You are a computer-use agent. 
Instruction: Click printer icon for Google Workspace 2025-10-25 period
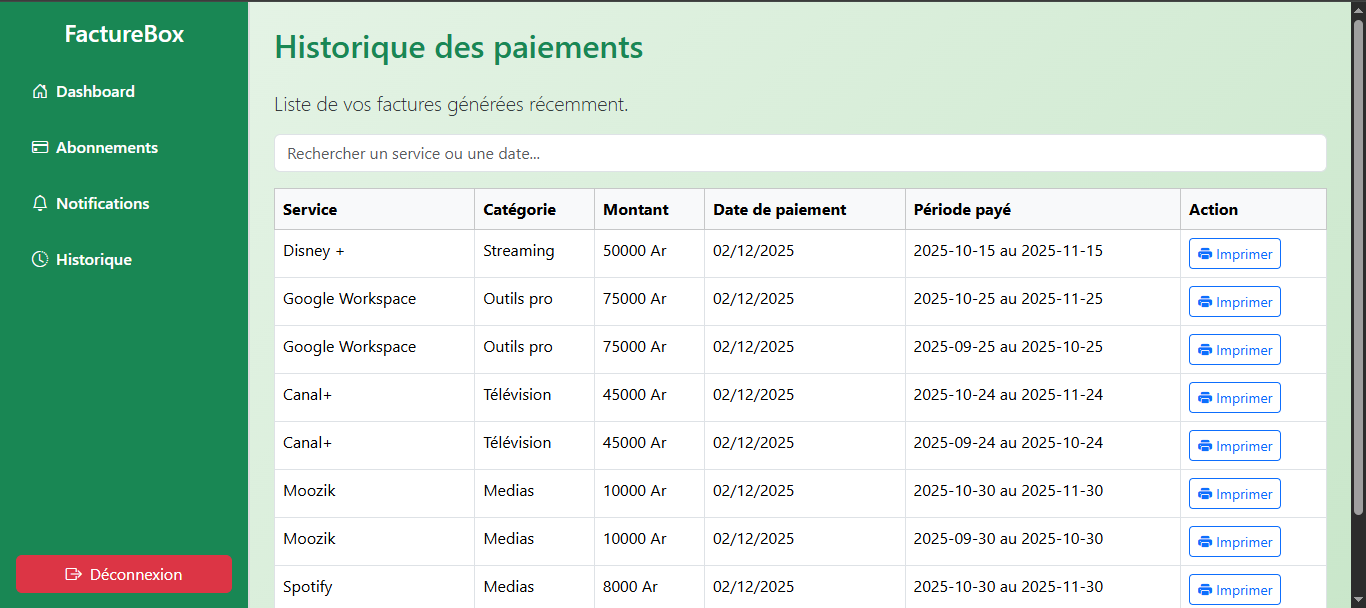tap(1205, 302)
